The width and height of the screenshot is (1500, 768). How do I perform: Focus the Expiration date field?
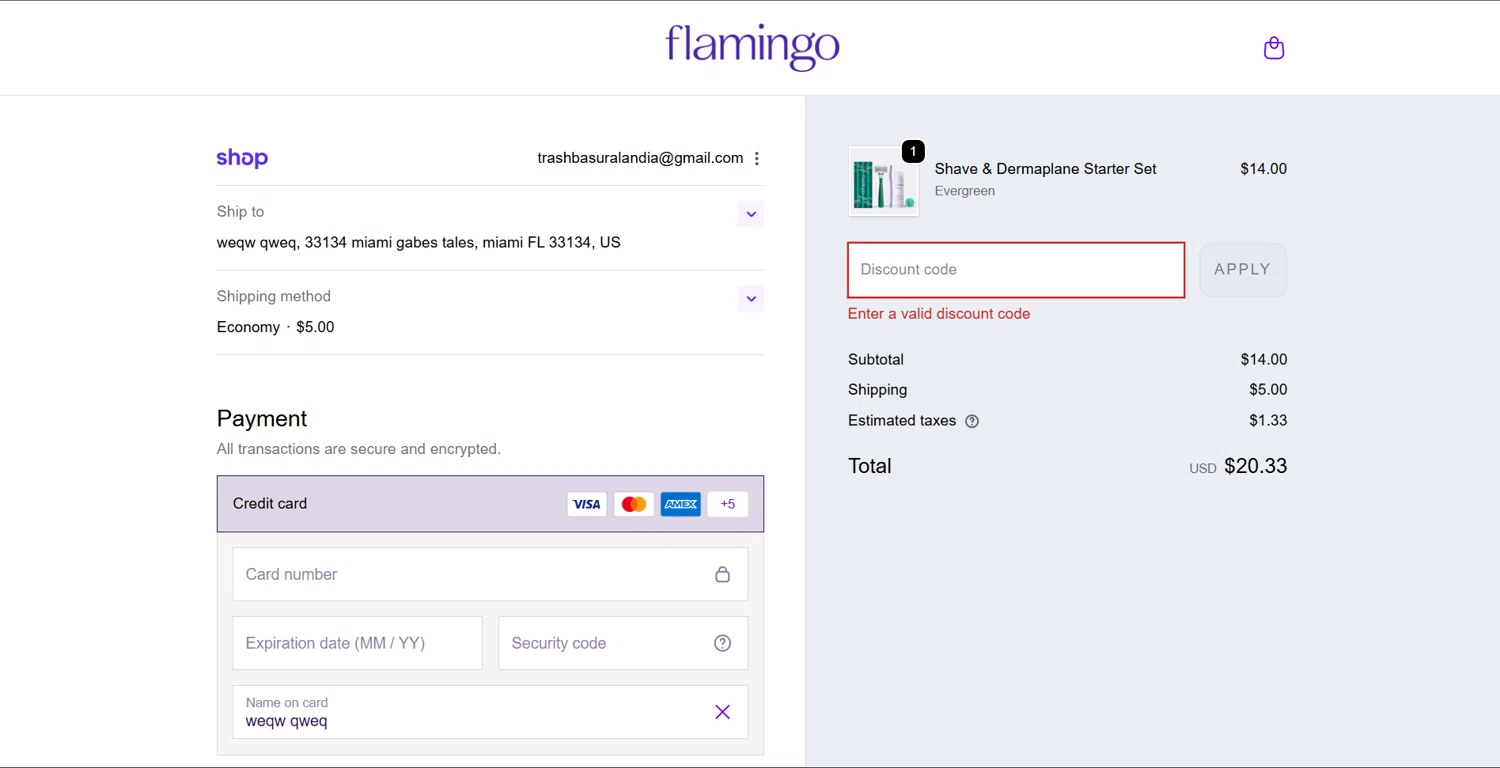pos(357,643)
